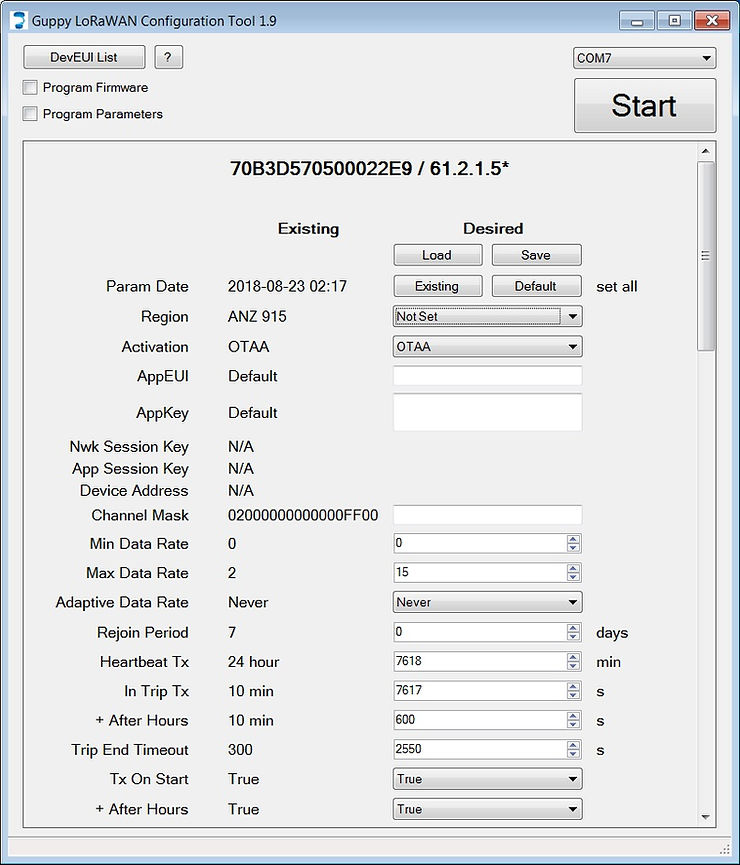Open the COM7 port dropdown
The height and width of the screenshot is (865, 740).
645,58
